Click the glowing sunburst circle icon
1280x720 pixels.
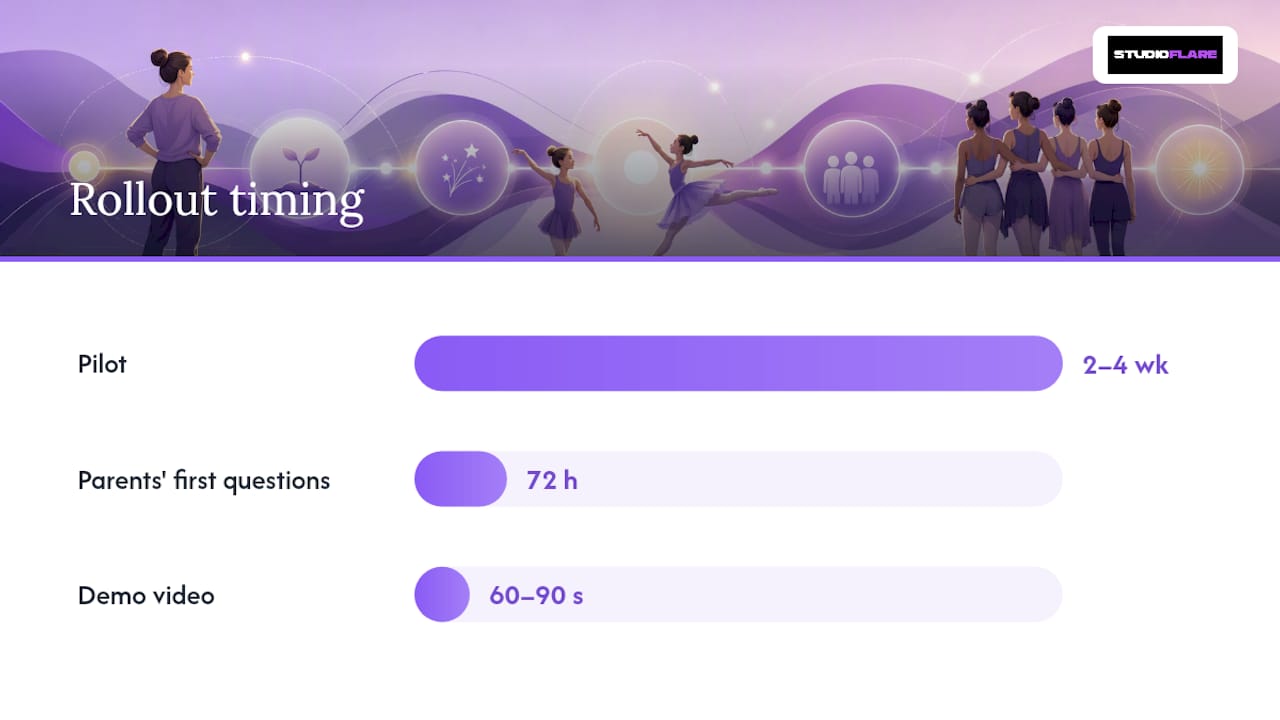(1199, 169)
